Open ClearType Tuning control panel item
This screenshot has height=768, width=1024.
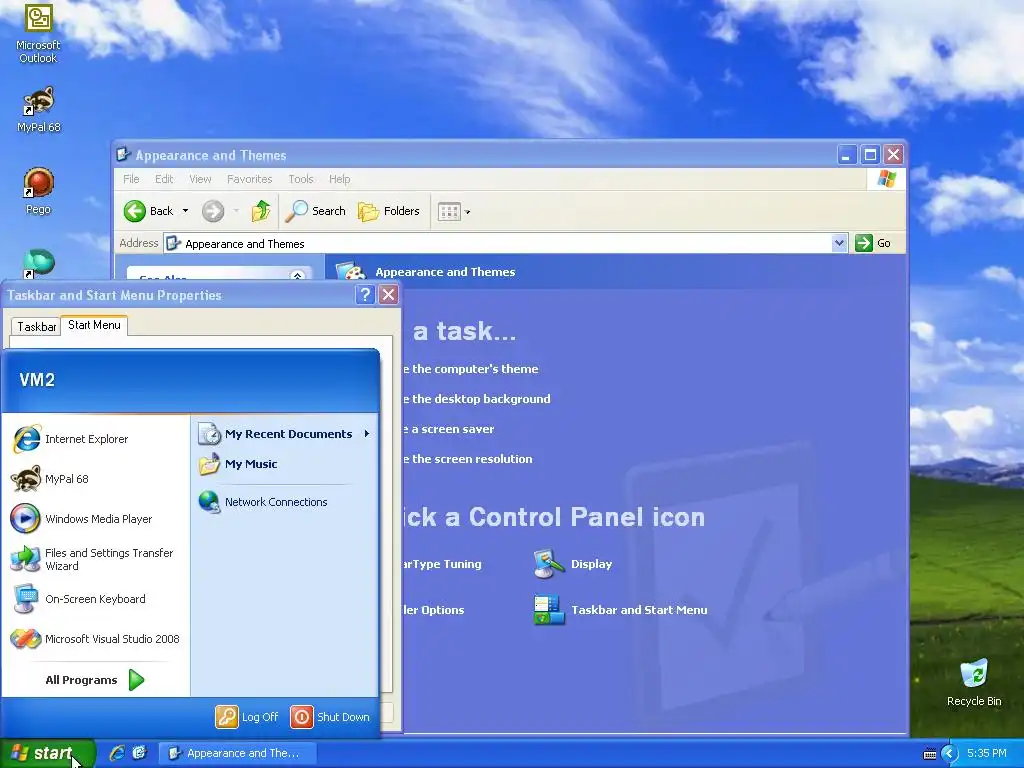(442, 564)
